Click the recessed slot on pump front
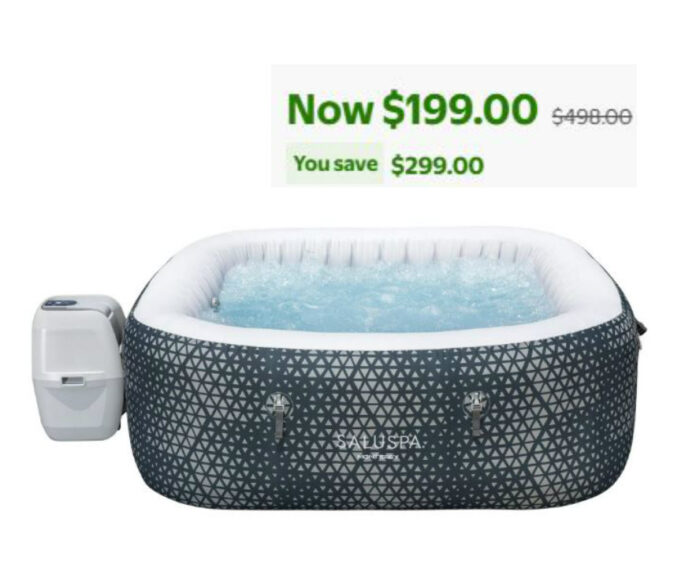This screenshot has height=564, width=700. [x=72, y=380]
